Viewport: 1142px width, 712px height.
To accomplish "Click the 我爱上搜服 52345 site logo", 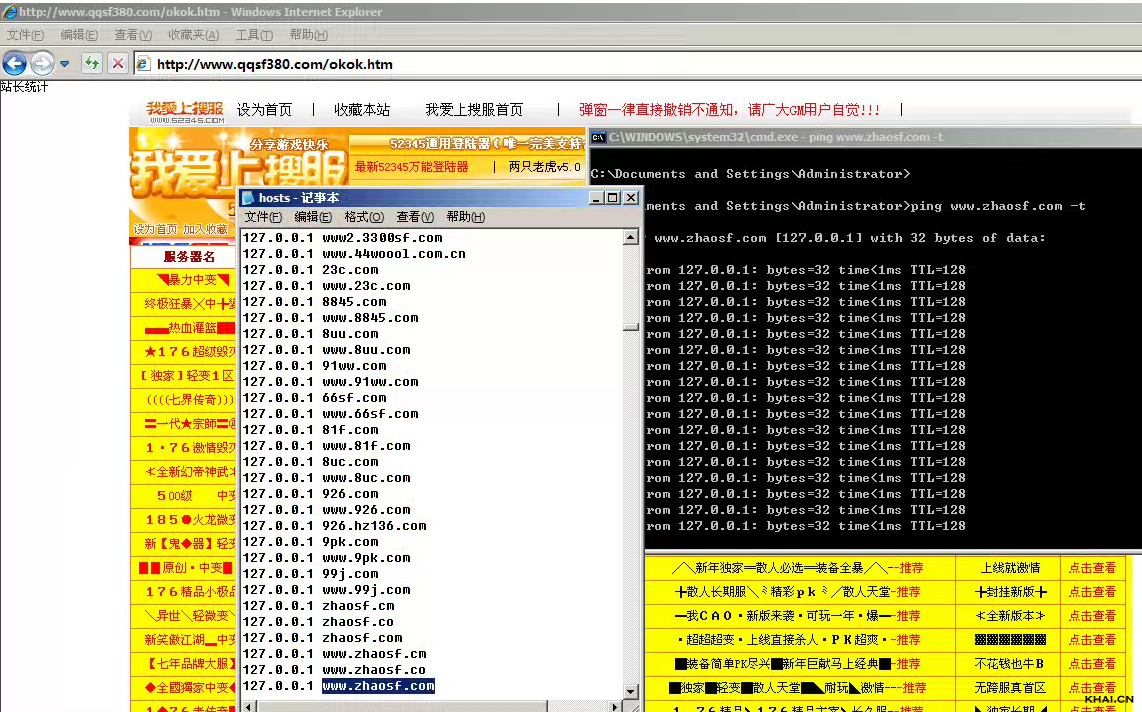I will [x=185, y=111].
